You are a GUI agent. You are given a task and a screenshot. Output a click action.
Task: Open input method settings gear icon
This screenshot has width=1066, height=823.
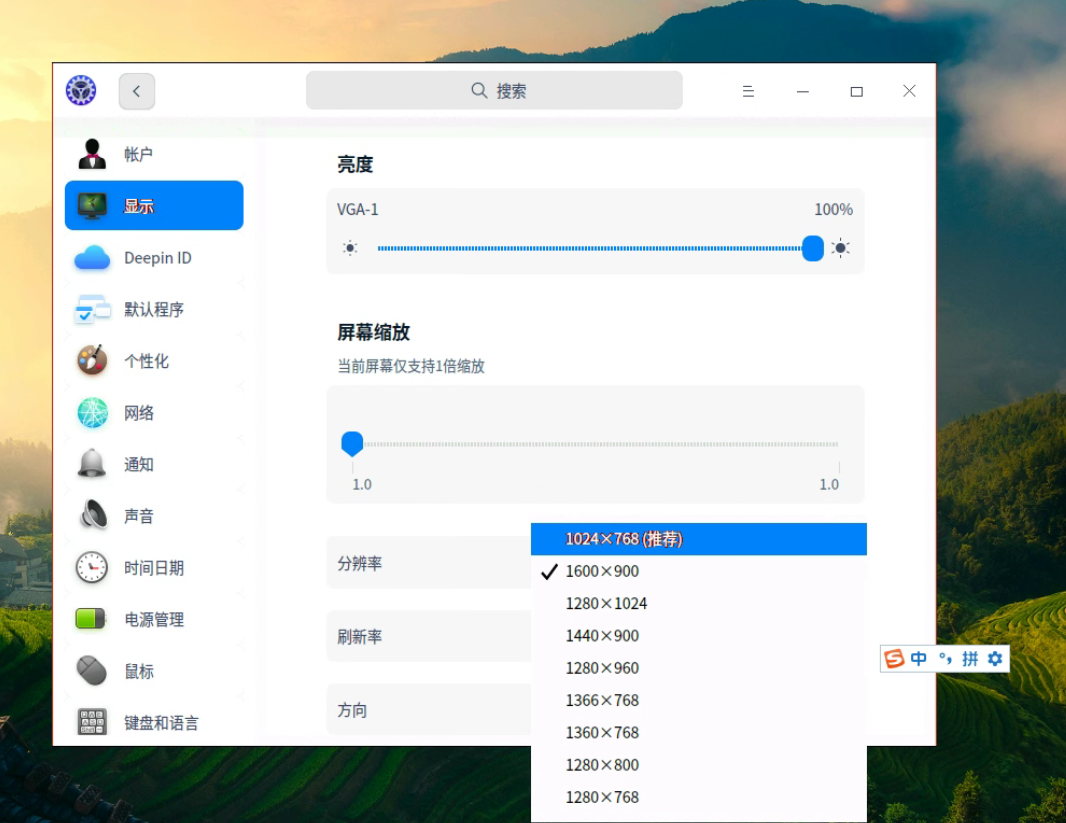(x=995, y=658)
